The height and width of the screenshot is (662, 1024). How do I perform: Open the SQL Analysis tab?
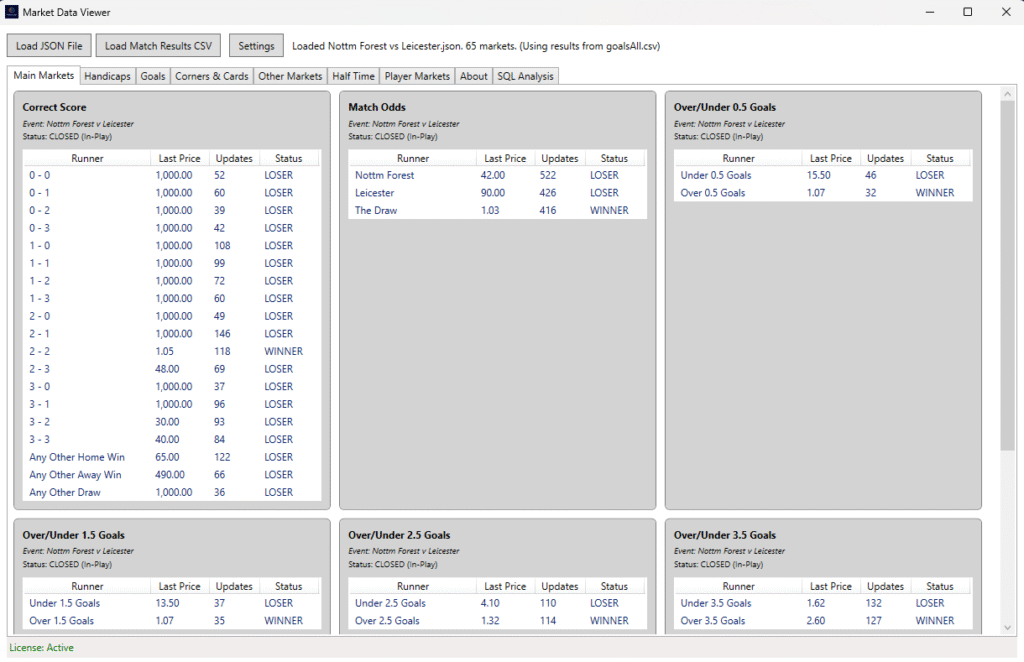tap(525, 75)
